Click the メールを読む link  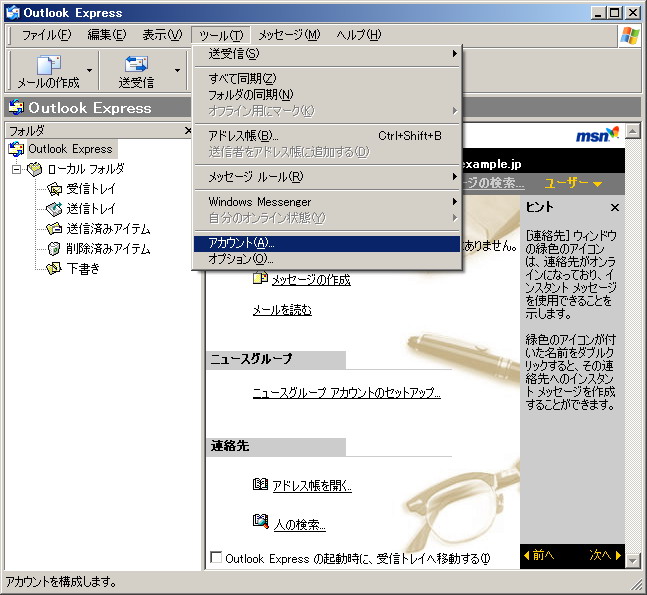point(282,310)
